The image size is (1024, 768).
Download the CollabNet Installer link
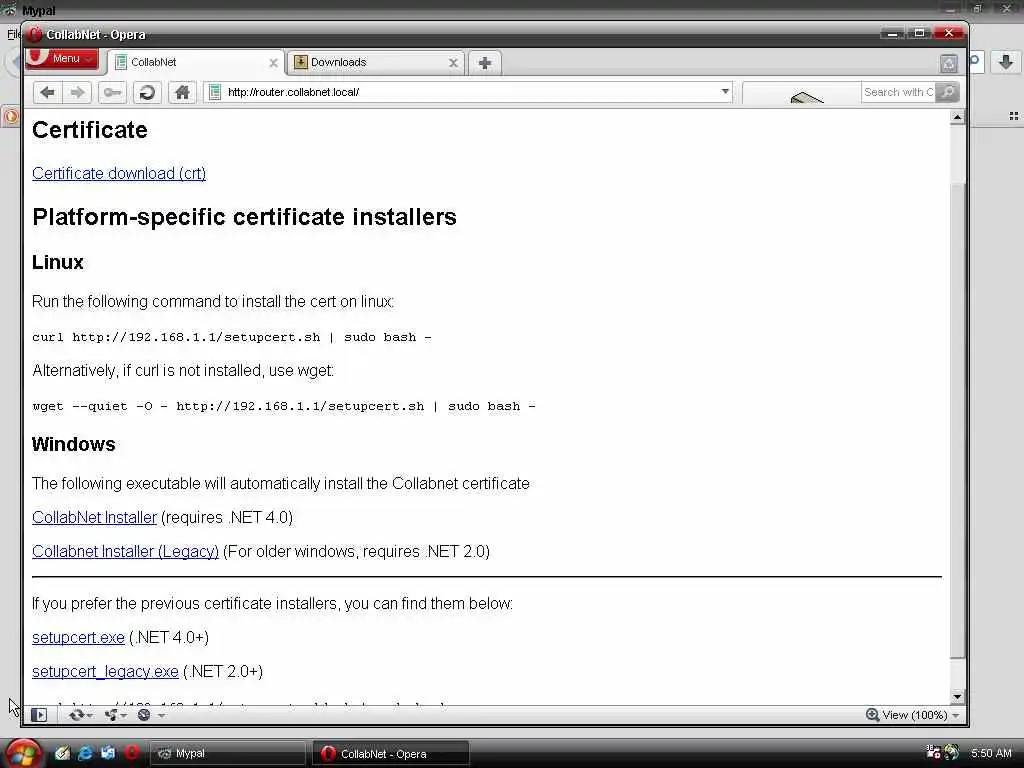[94, 517]
